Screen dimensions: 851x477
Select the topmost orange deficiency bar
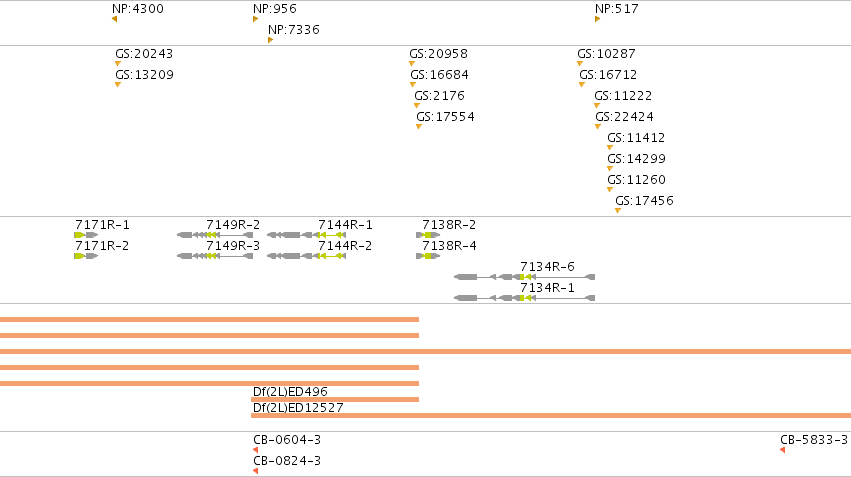click(209, 320)
